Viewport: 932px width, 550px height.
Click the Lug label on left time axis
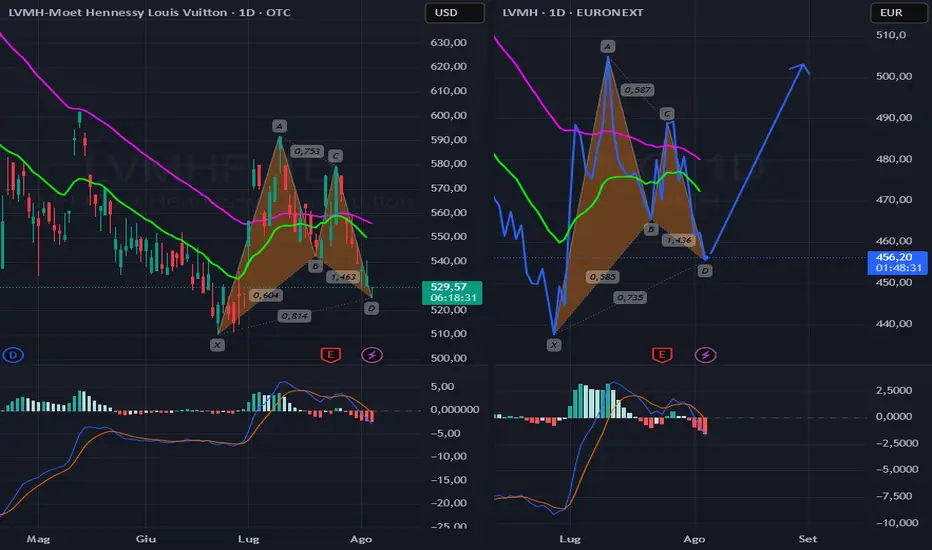click(248, 539)
